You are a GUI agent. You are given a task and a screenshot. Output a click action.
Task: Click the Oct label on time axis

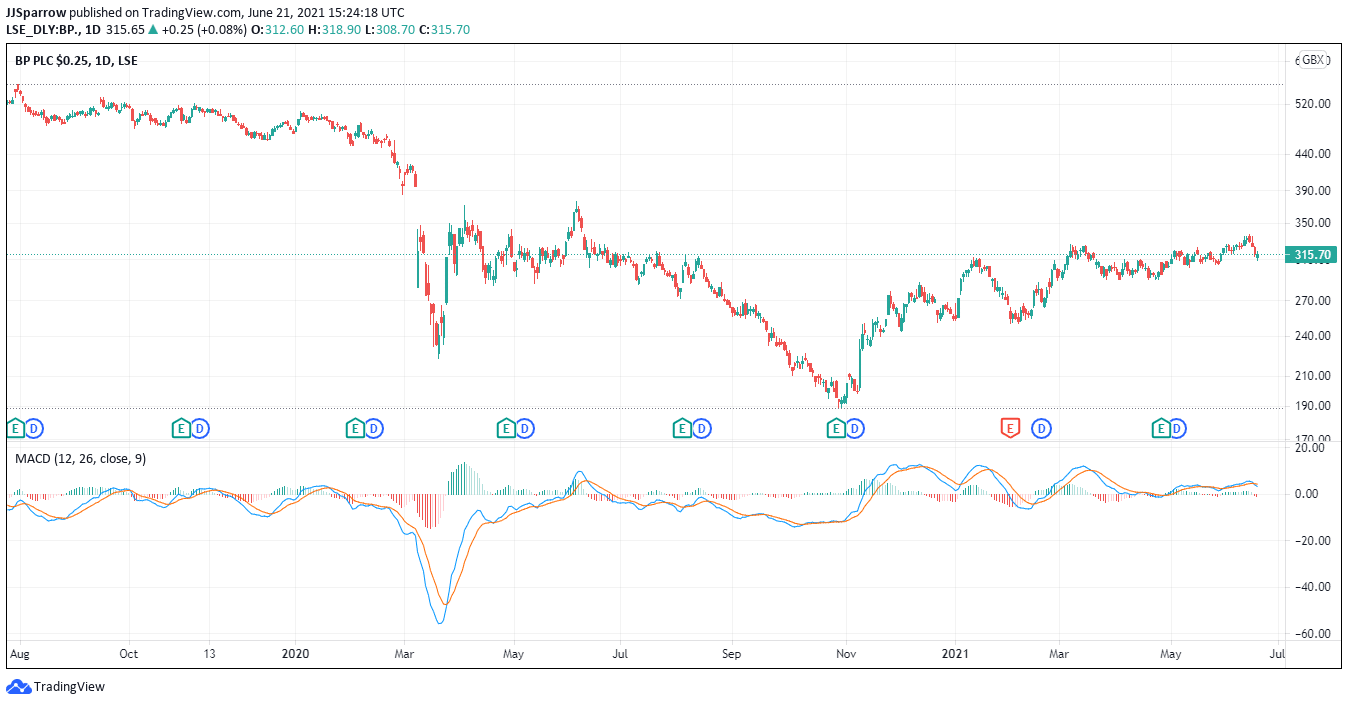click(130, 655)
